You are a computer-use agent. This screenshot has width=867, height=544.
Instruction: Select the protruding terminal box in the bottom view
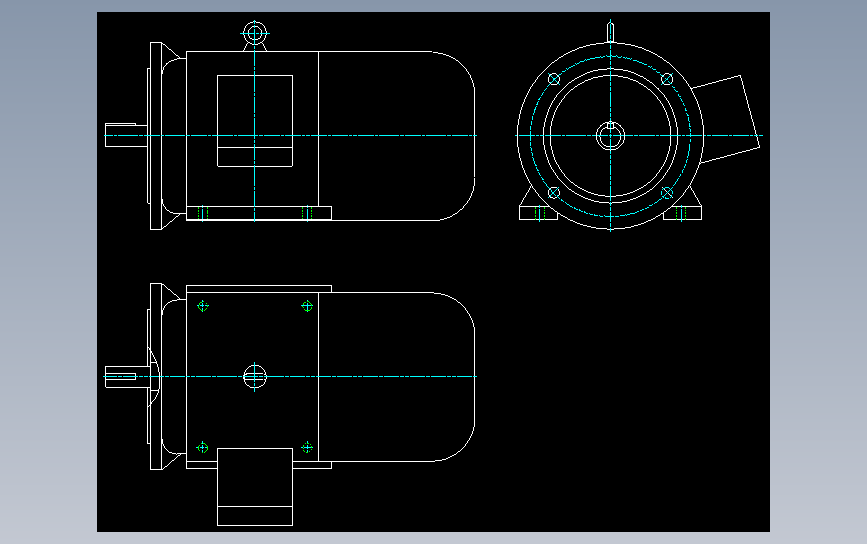tap(255, 487)
